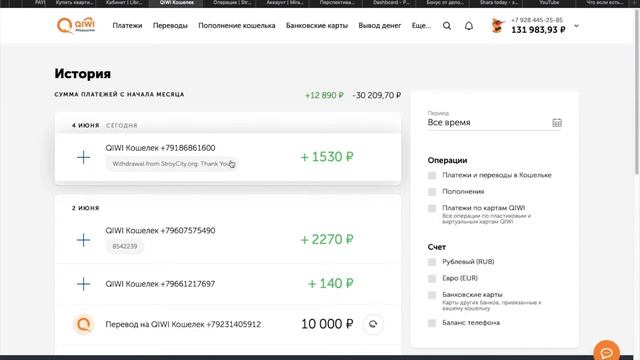Click the 4 ИЮНЯ date header
The width and height of the screenshot is (640, 360).
click(86, 125)
